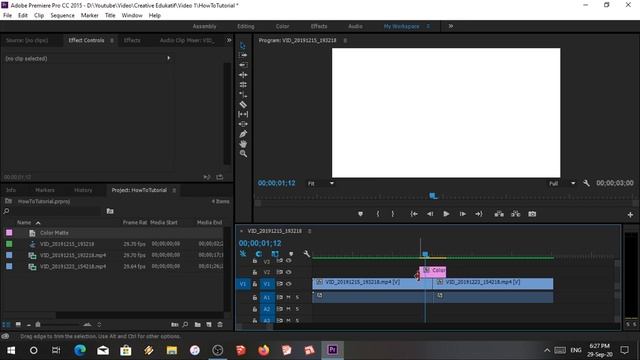
Task: Select the Hand tool
Action: pos(243,144)
